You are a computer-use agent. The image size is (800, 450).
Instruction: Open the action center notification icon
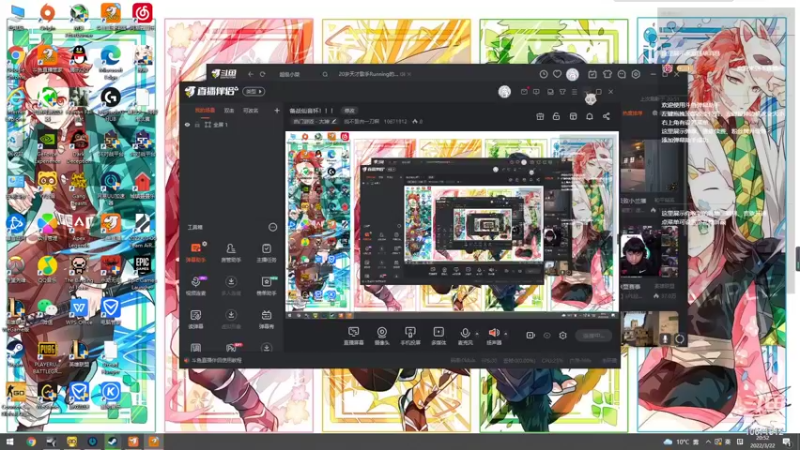coord(786,442)
